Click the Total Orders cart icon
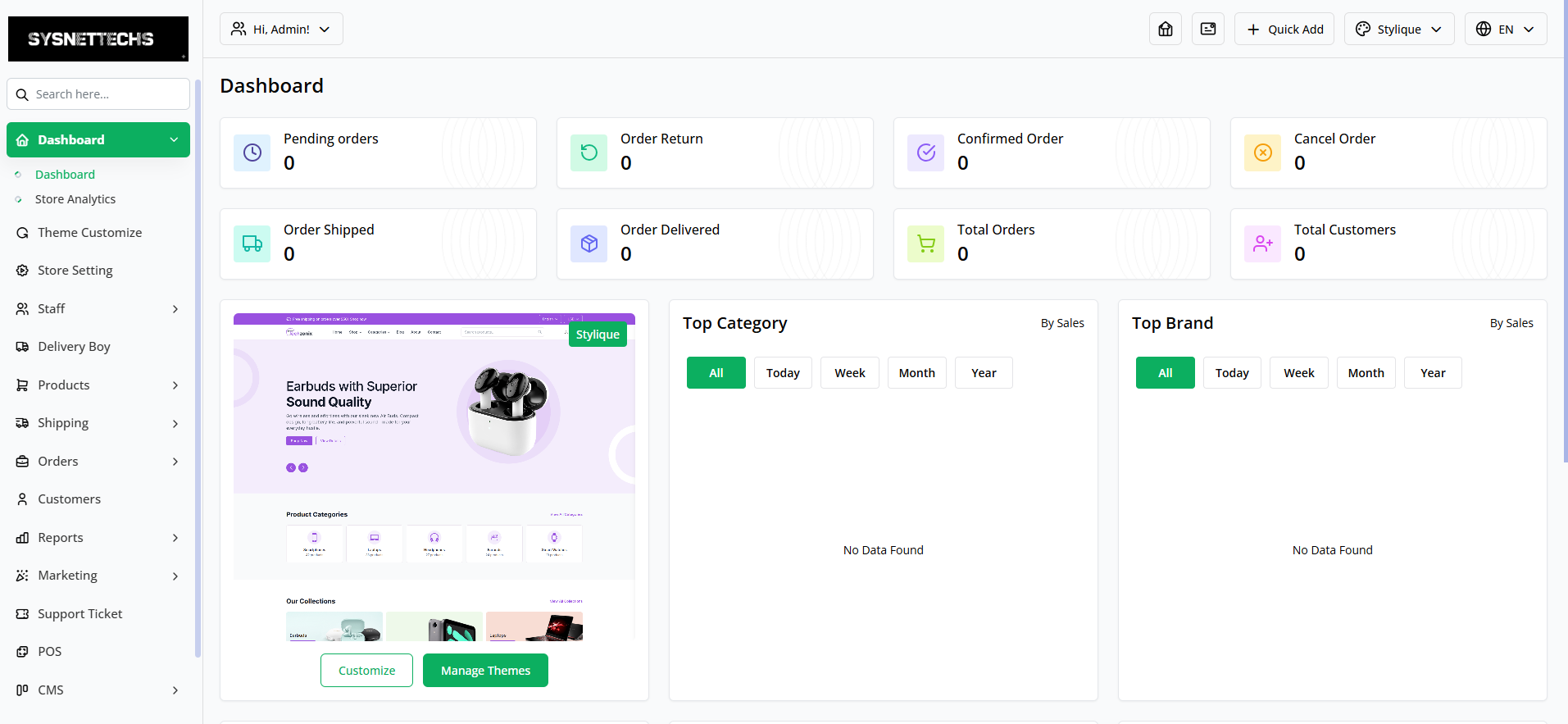 925,244
